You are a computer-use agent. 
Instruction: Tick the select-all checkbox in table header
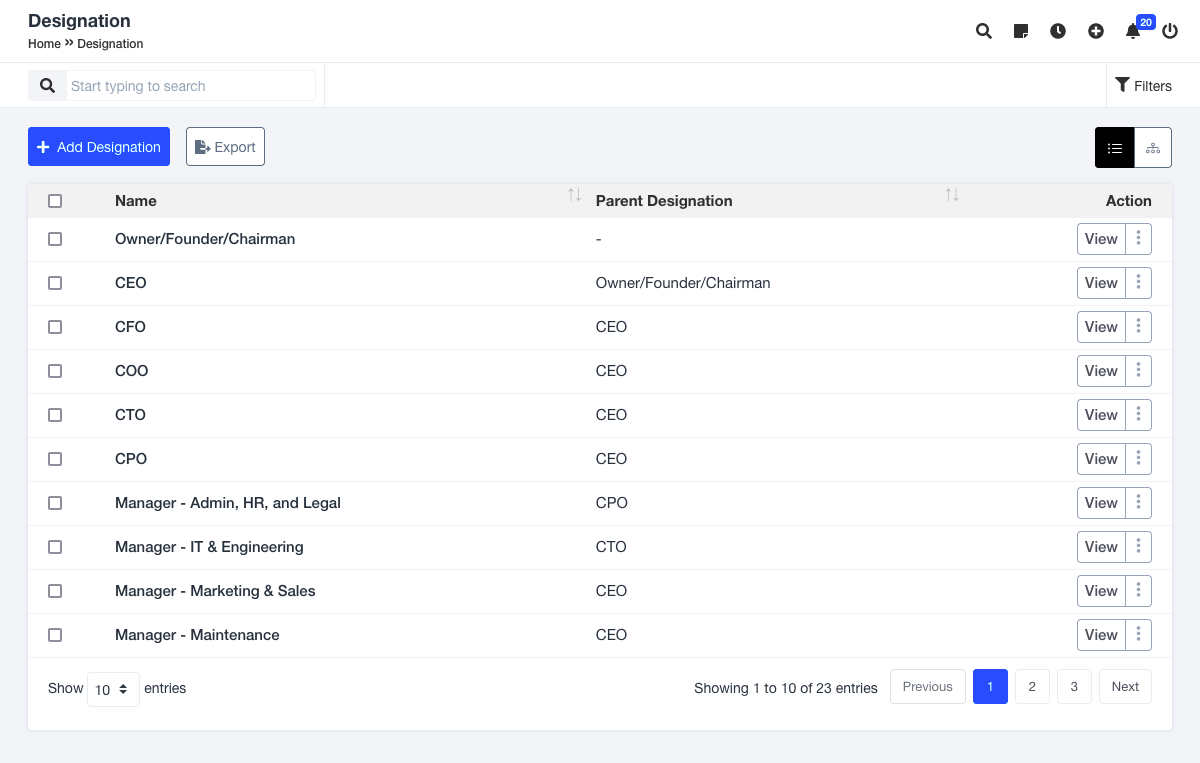click(55, 201)
